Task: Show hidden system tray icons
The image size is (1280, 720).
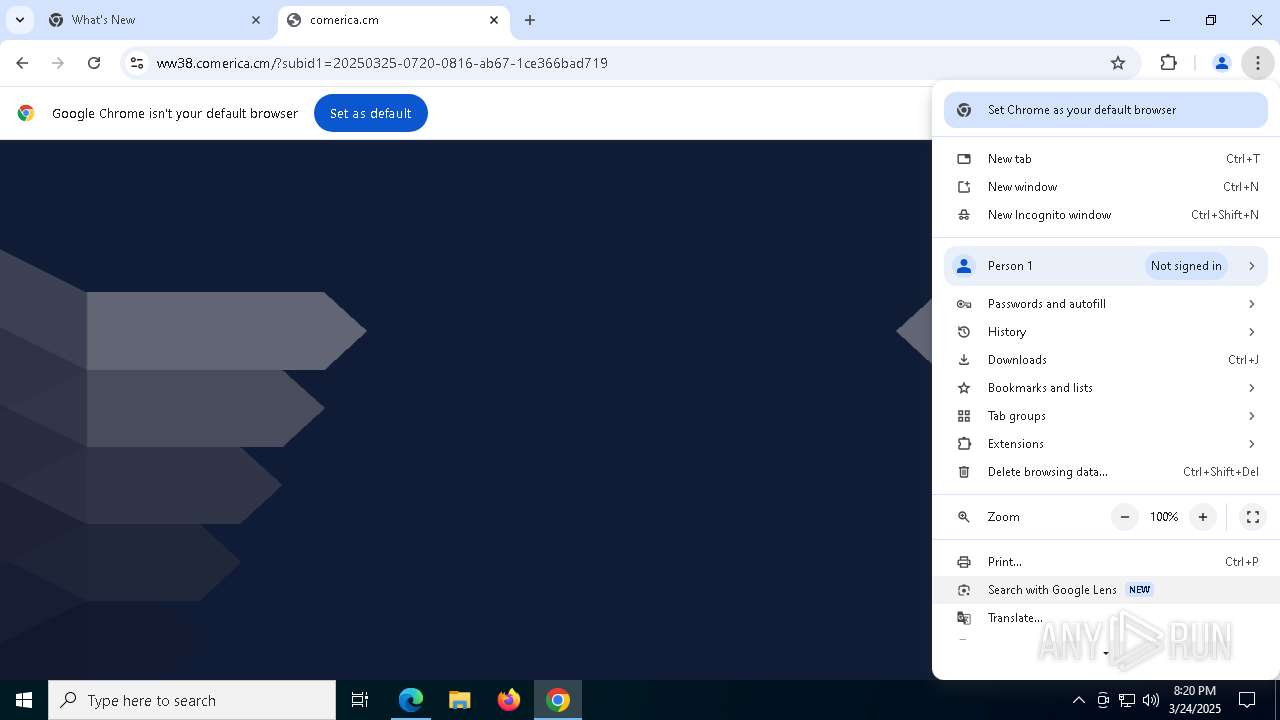Action: click(1078, 700)
